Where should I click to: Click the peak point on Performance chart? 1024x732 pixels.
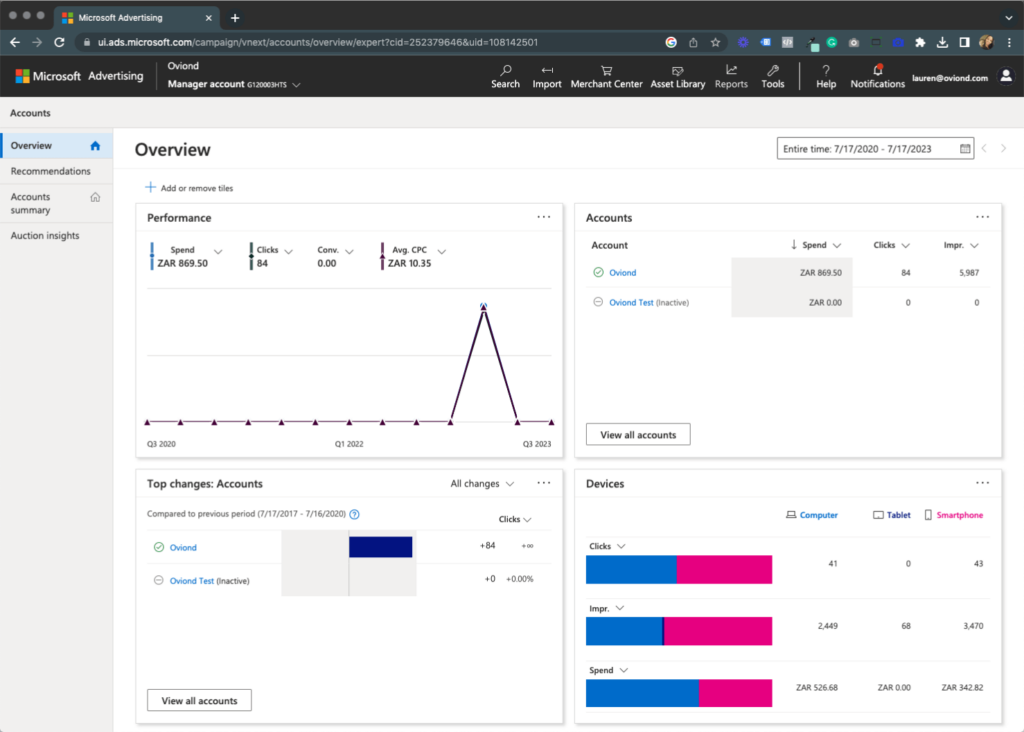tap(483, 306)
